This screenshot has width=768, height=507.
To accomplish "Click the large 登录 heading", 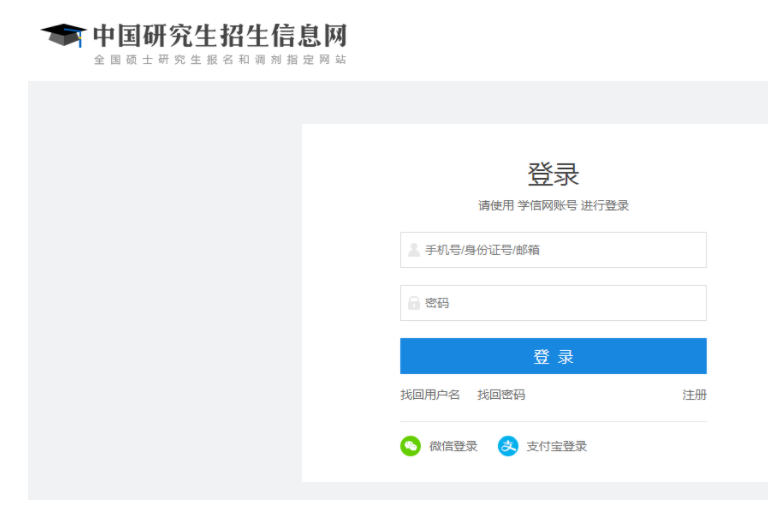I will (553, 174).
